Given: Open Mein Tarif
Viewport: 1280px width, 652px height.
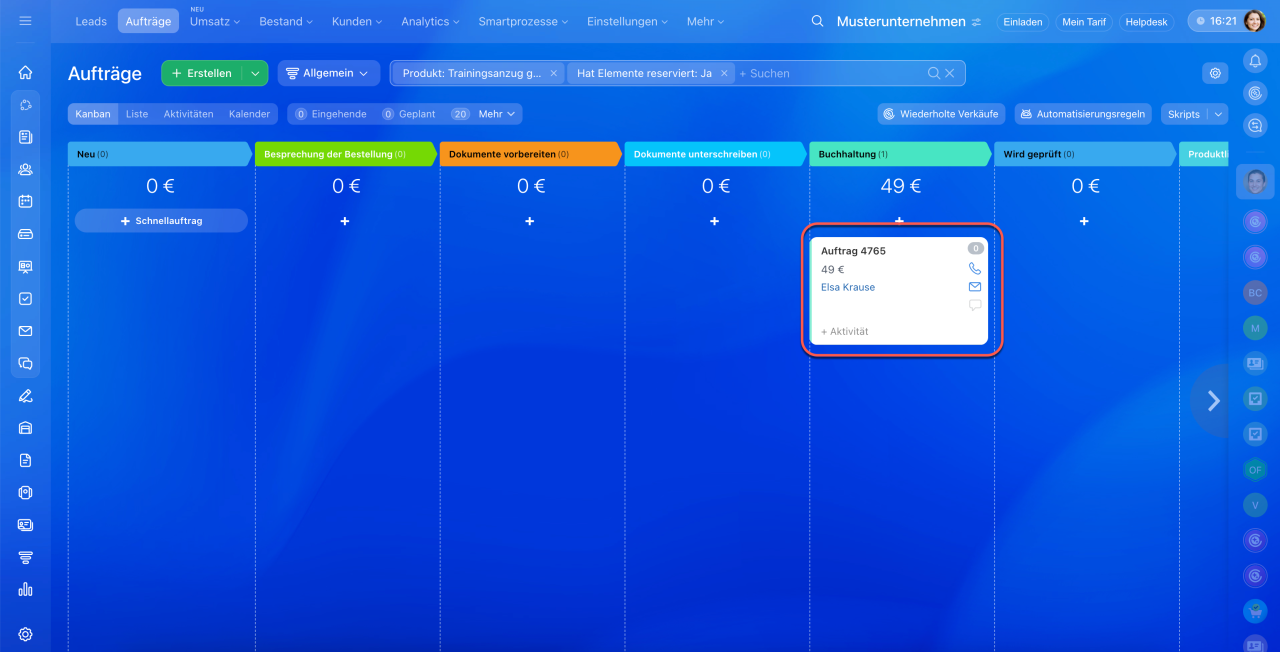Looking at the screenshot, I should (x=1084, y=21).
